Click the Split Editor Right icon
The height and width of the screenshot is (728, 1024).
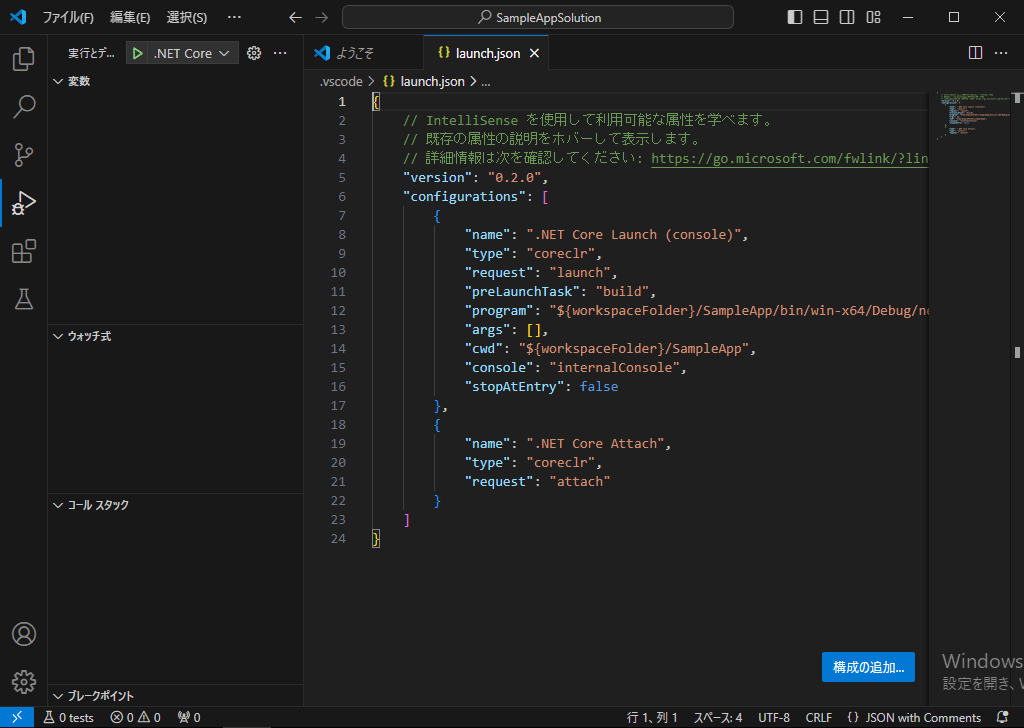[x=976, y=53]
